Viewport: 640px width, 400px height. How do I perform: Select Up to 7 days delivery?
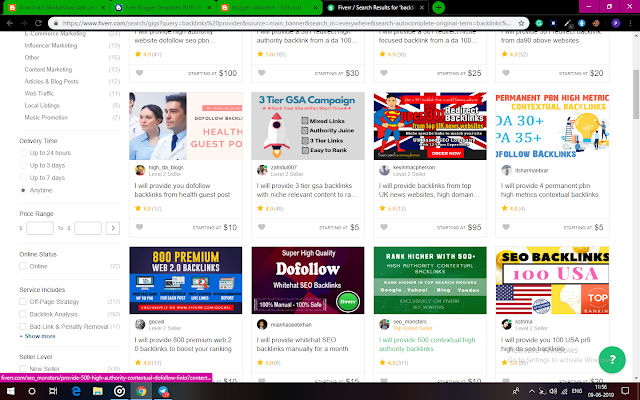coord(23,178)
